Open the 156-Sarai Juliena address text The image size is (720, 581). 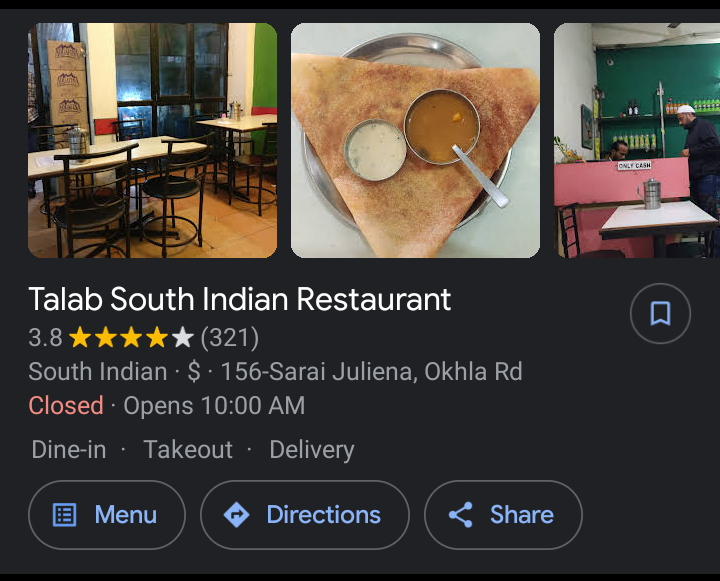[x=372, y=371]
